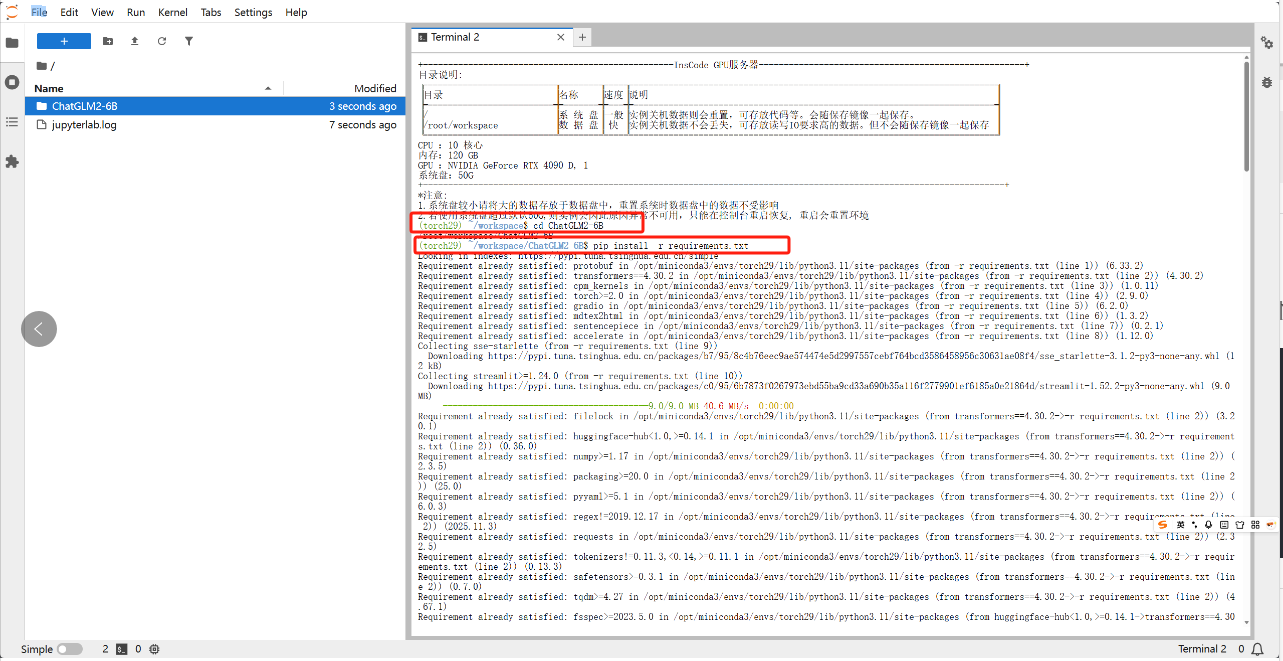Toggle IME punctuation mode icon
Screen dimensions: 1283x661
(1194, 524)
